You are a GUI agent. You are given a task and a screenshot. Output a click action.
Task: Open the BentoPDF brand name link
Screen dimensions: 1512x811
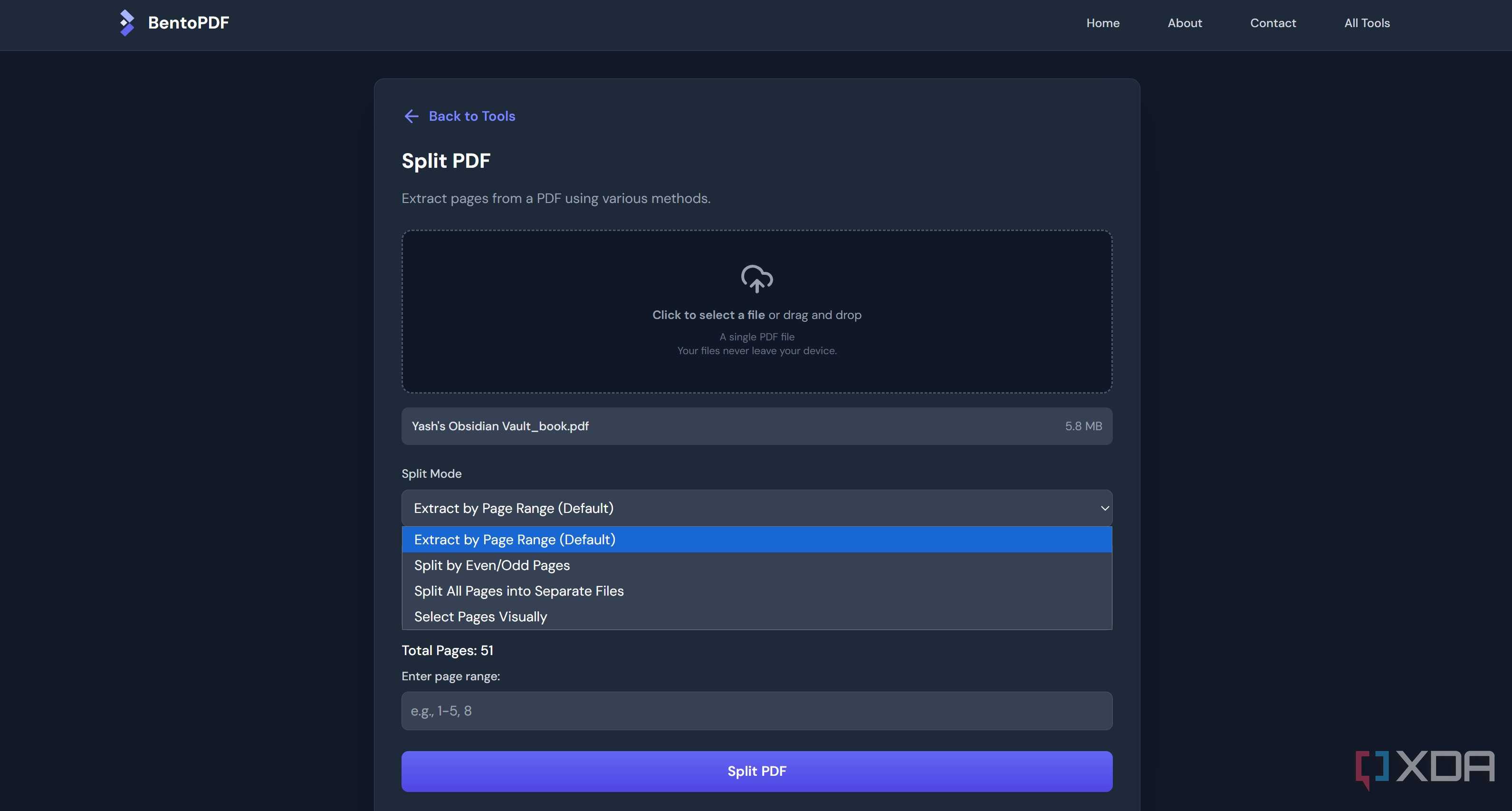[x=189, y=23]
